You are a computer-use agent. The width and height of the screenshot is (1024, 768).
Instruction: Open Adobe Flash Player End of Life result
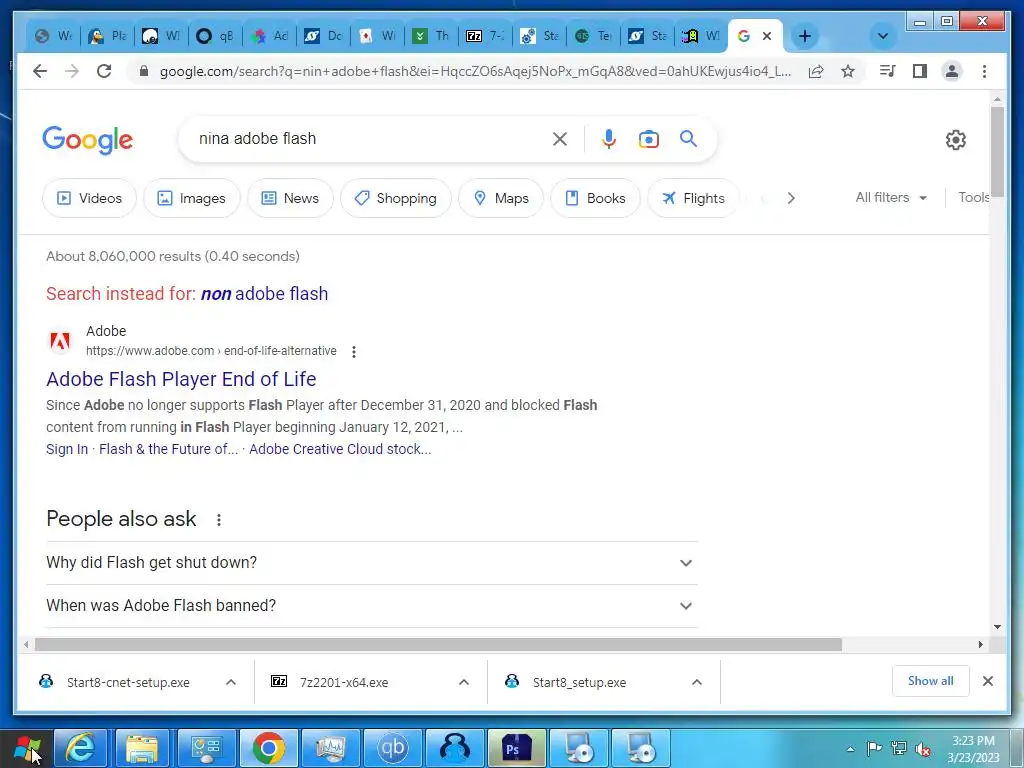coord(181,379)
